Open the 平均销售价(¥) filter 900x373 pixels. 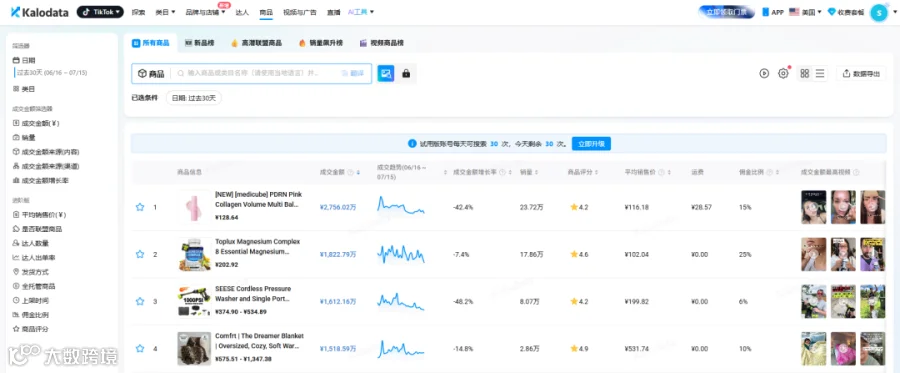click(40, 215)
